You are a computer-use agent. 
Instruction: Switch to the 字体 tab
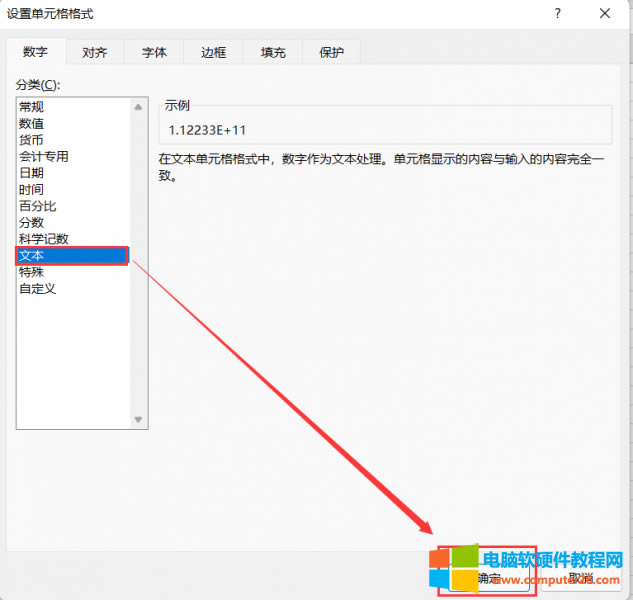tap(154, 52)
